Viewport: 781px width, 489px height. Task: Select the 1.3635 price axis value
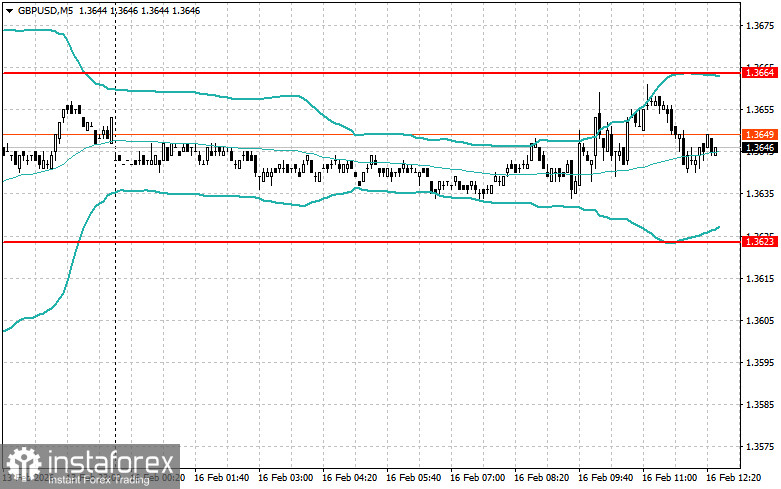pos(760,194)
